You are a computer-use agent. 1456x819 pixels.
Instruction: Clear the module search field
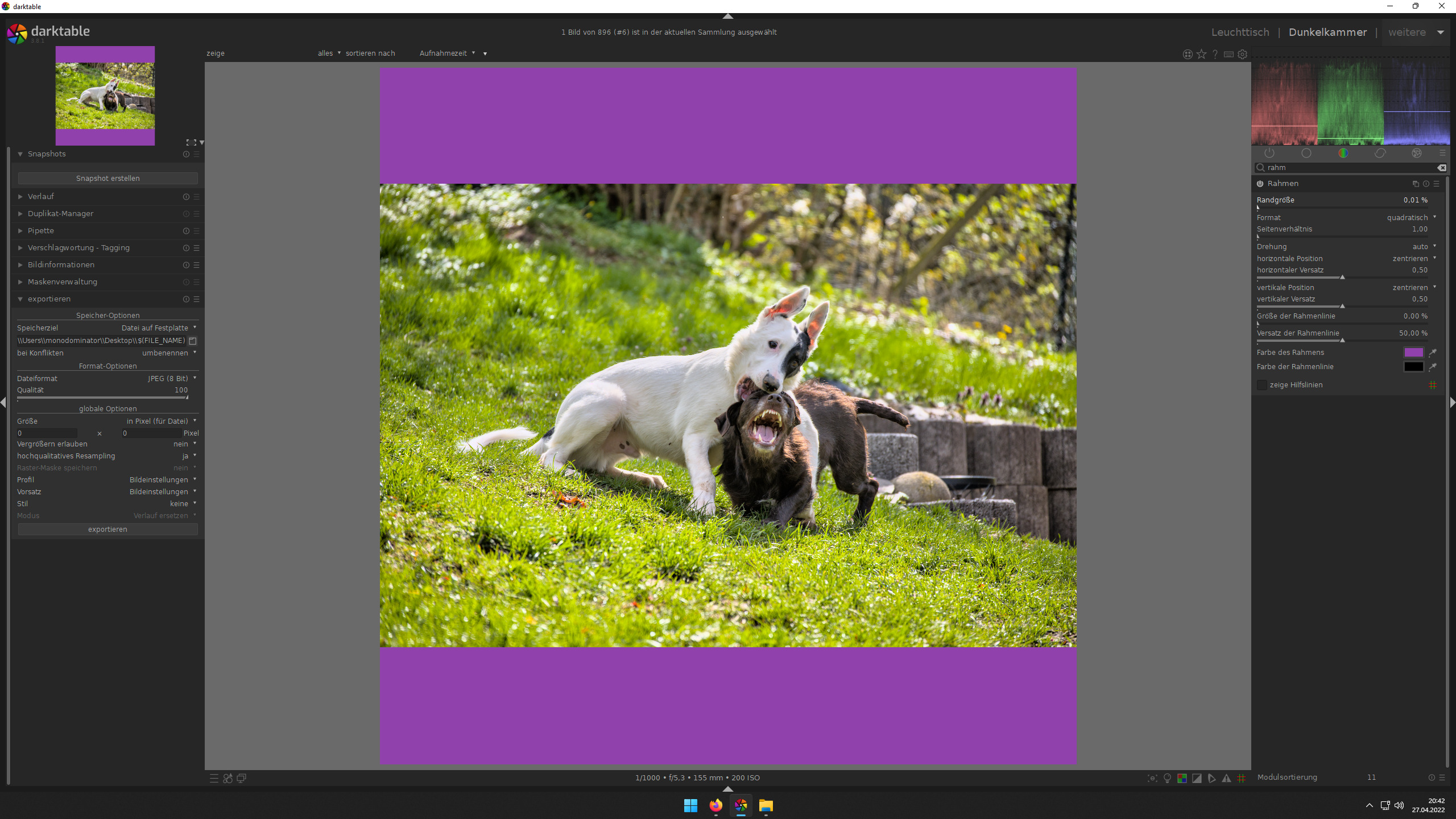(1441, 168)
